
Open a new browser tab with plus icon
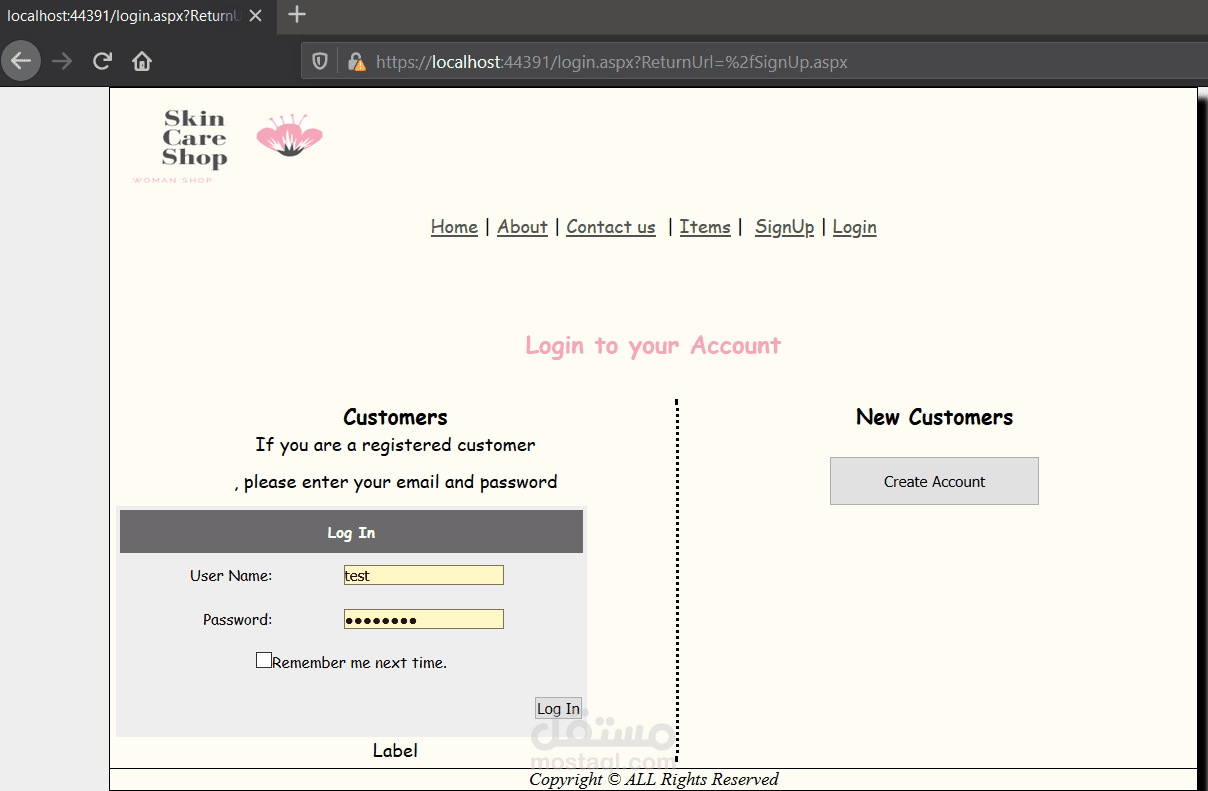[294, 15]
